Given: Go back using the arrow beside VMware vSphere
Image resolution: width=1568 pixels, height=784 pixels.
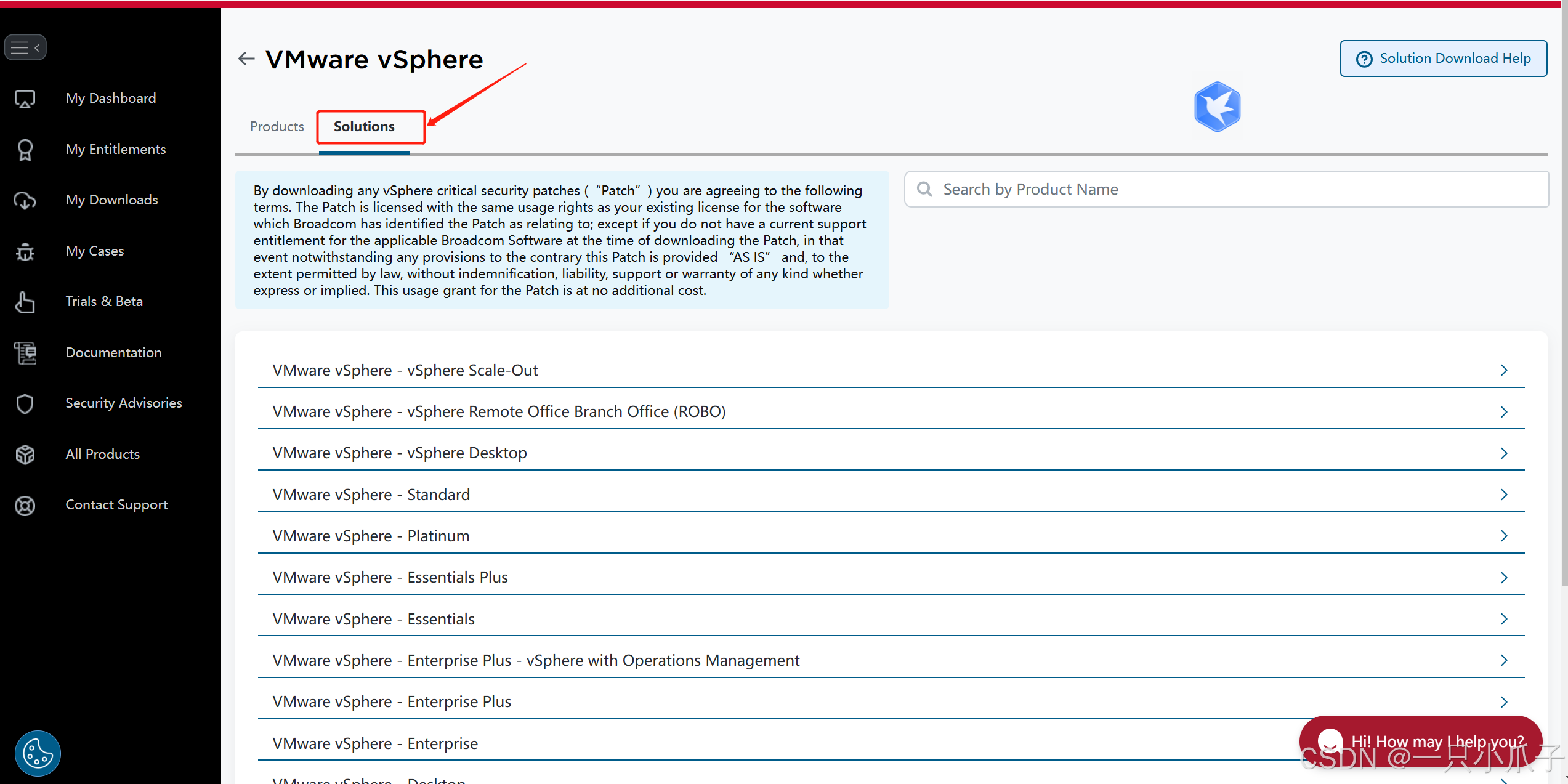Looking at the screenshot, I should pos(246,59).
